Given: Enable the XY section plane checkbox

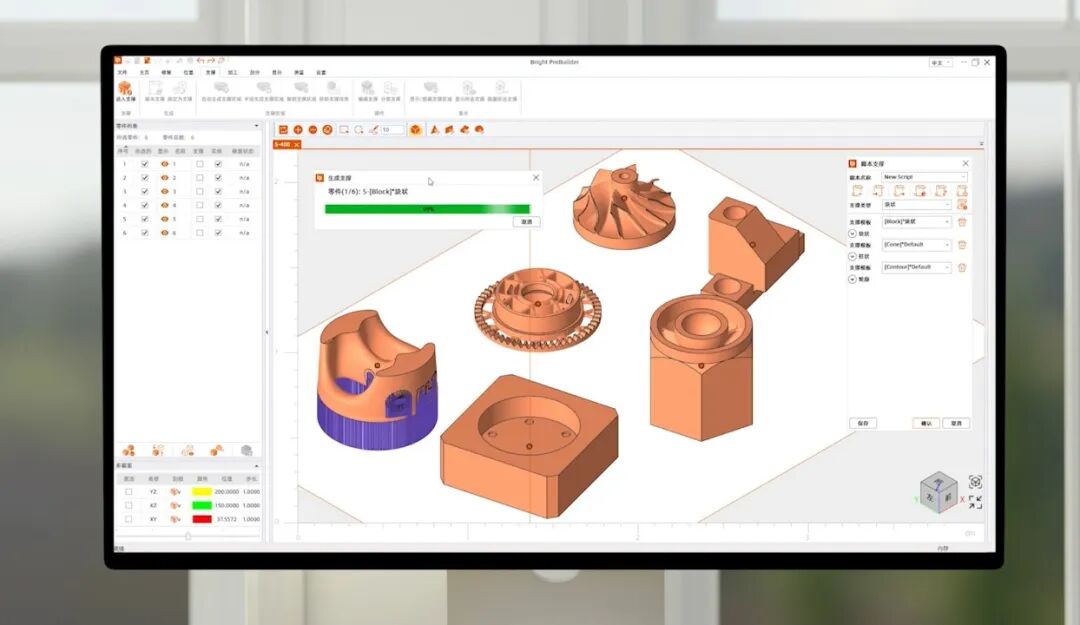Looking at the screenshot, I should [129, 519].
